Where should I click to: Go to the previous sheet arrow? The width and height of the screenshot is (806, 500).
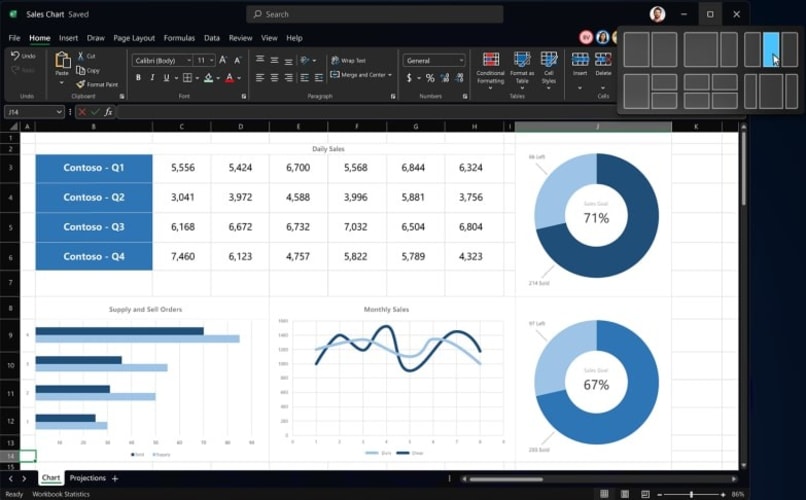point(11,478)
